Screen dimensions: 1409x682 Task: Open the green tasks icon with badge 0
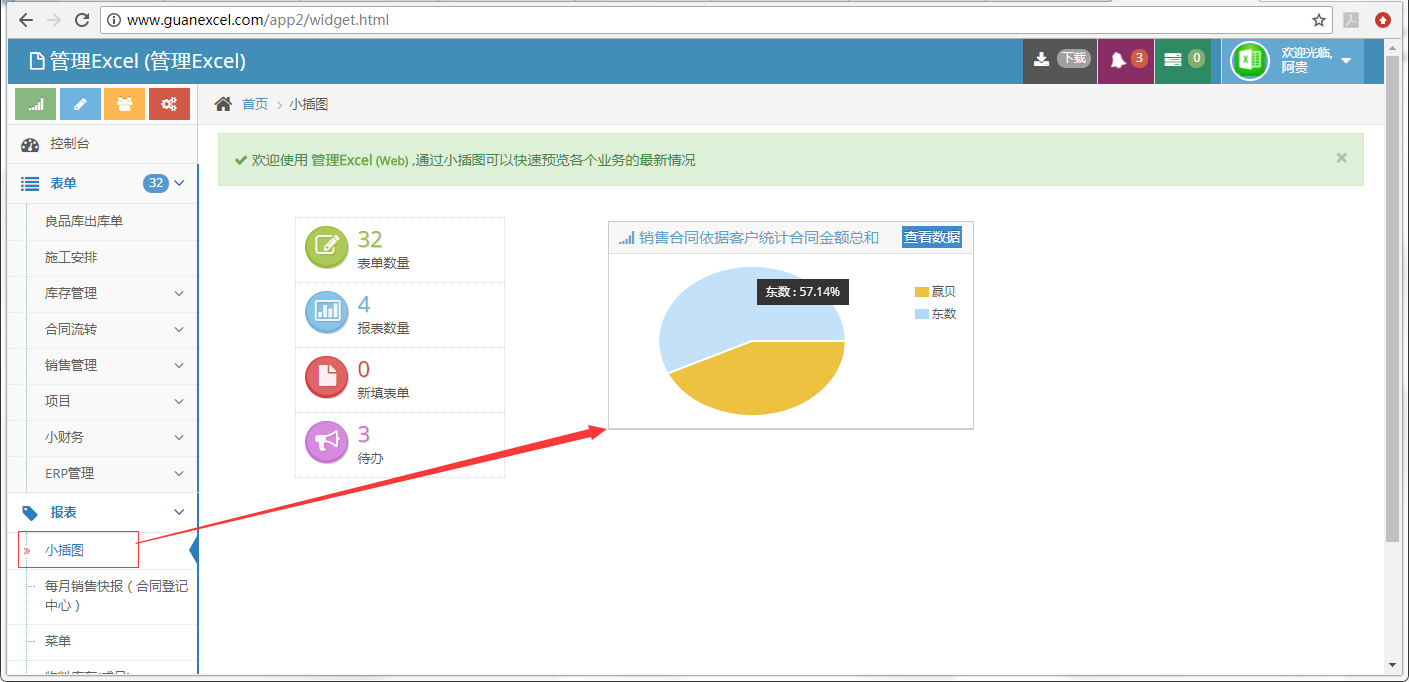coord(1183,60)
